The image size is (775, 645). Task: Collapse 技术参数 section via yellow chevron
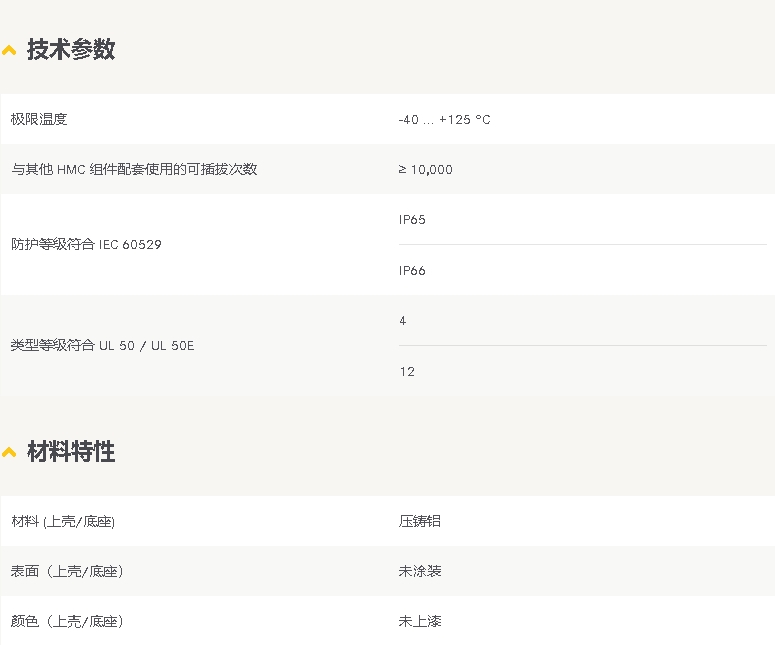10,50
